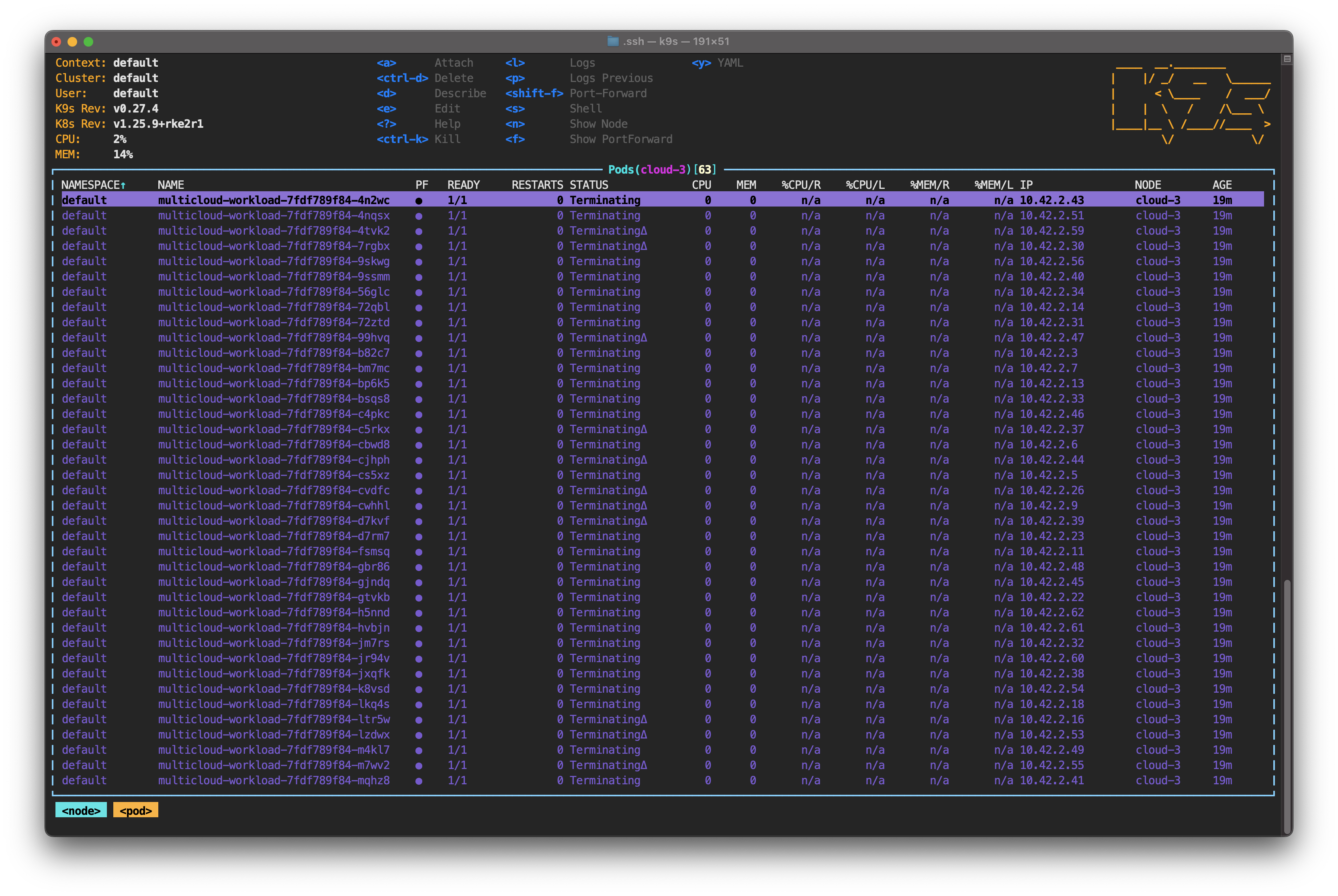The height and width of the screenshot is (896, 1338).
Task: Click the terminal vertical scrollbar thumb
Action: point(1287,706)
